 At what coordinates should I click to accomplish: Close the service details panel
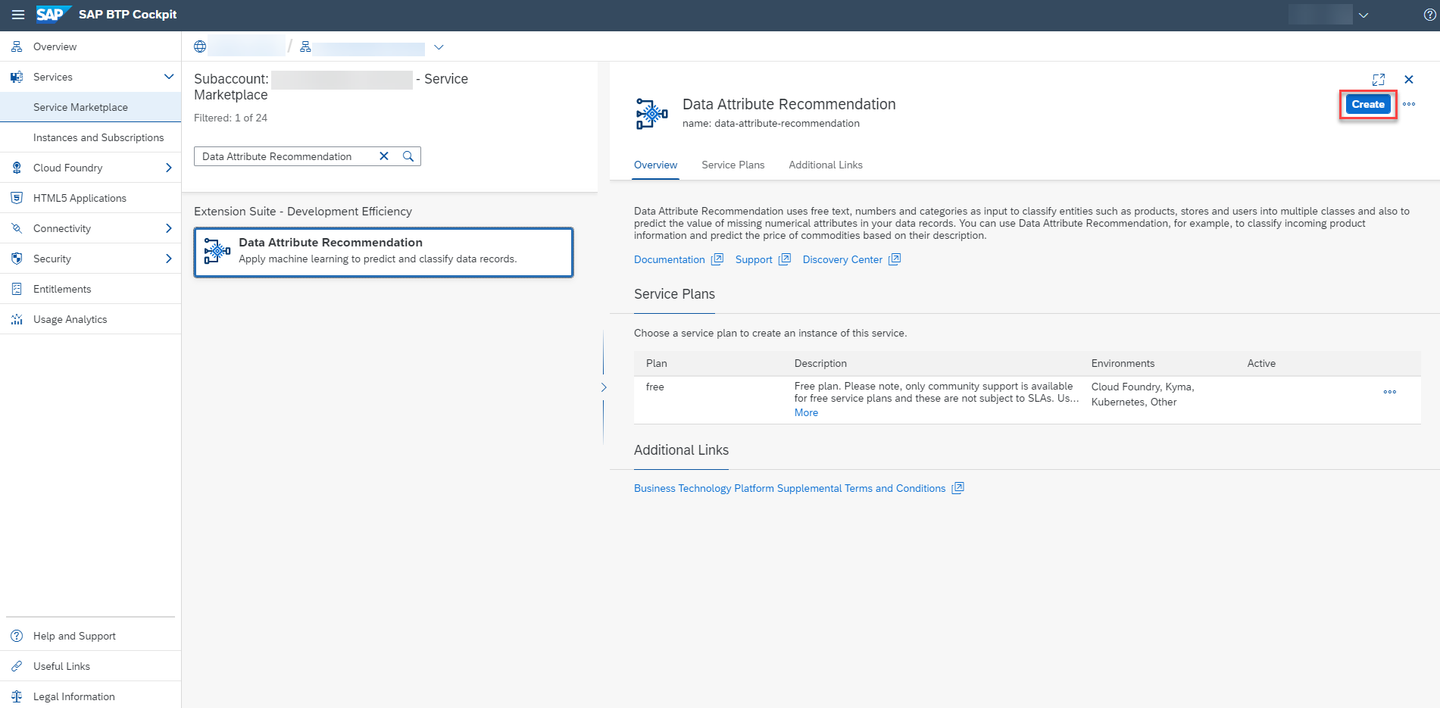(1409, 79)
